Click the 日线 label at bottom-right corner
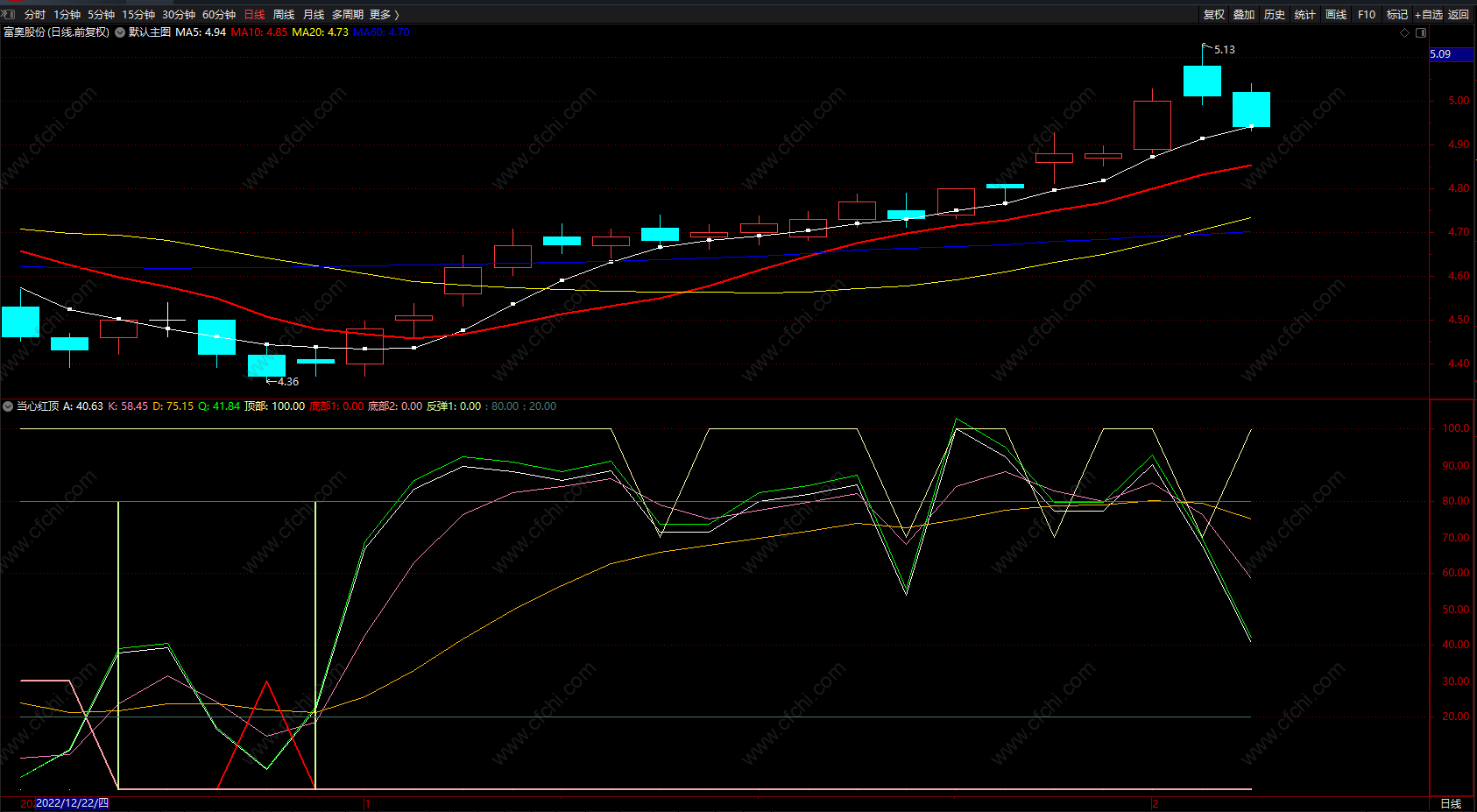1477x812 pixels. tap(1451, 804)
